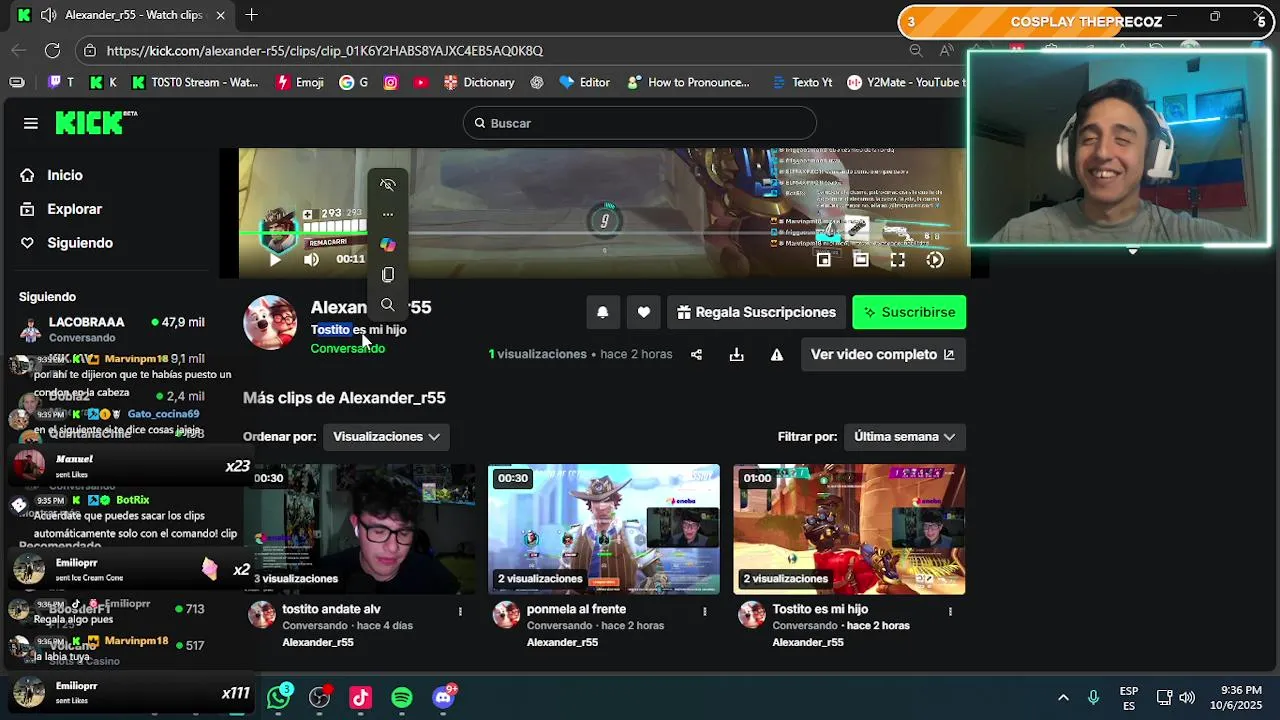Open a new browser tab

coord(251,15)
